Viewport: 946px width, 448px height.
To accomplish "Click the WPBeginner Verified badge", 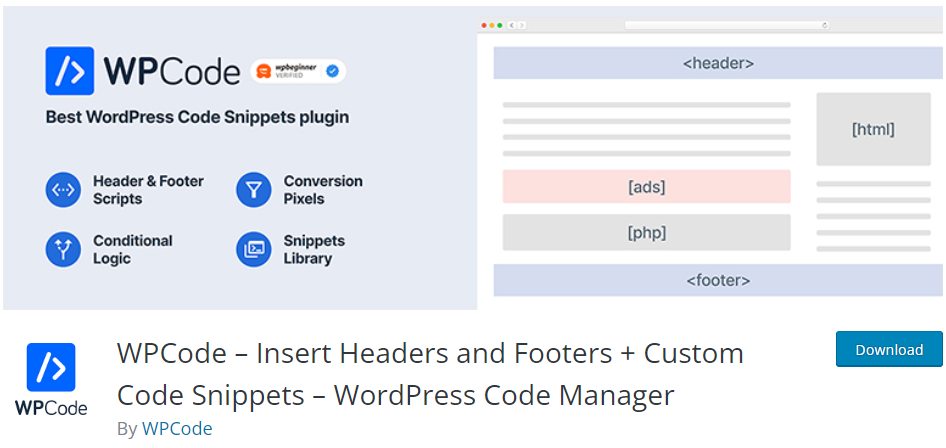I will (x=298, y=71).
